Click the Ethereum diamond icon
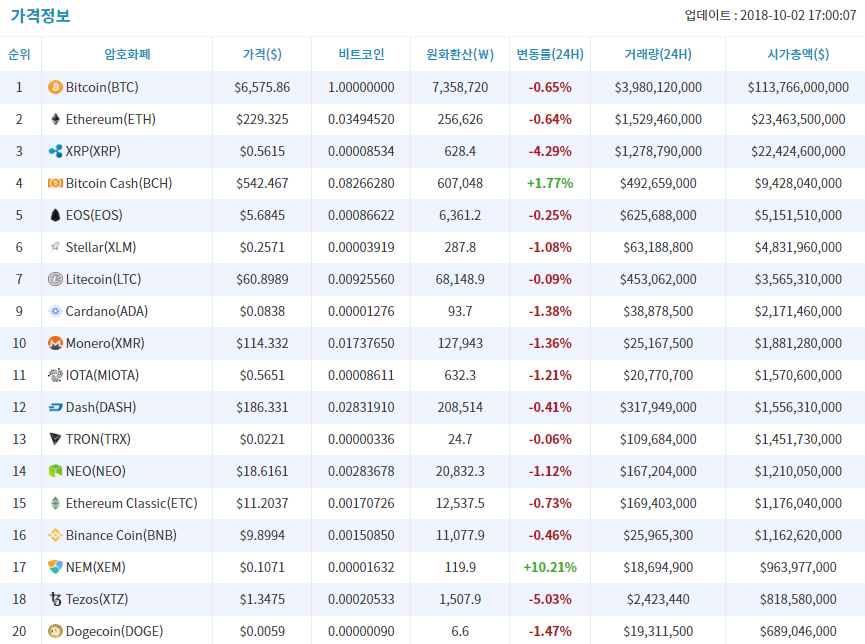 (55, 119)
